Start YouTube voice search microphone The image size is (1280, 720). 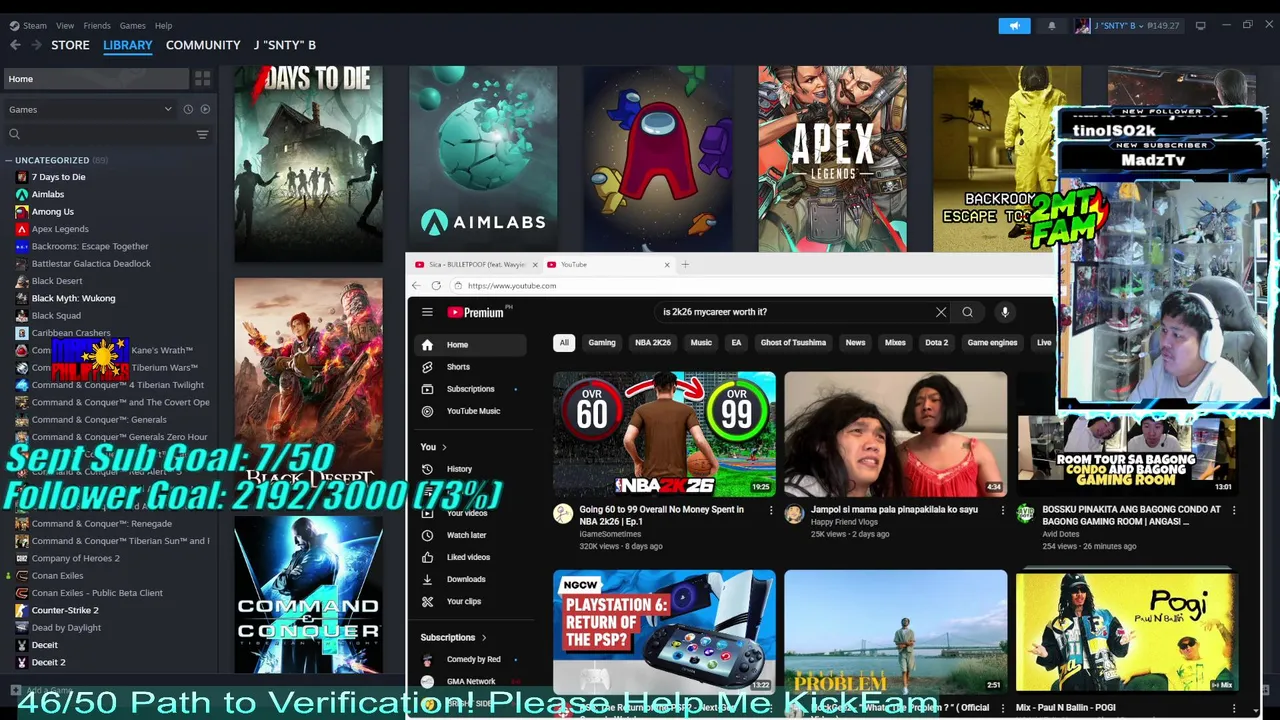(1005, 312)
